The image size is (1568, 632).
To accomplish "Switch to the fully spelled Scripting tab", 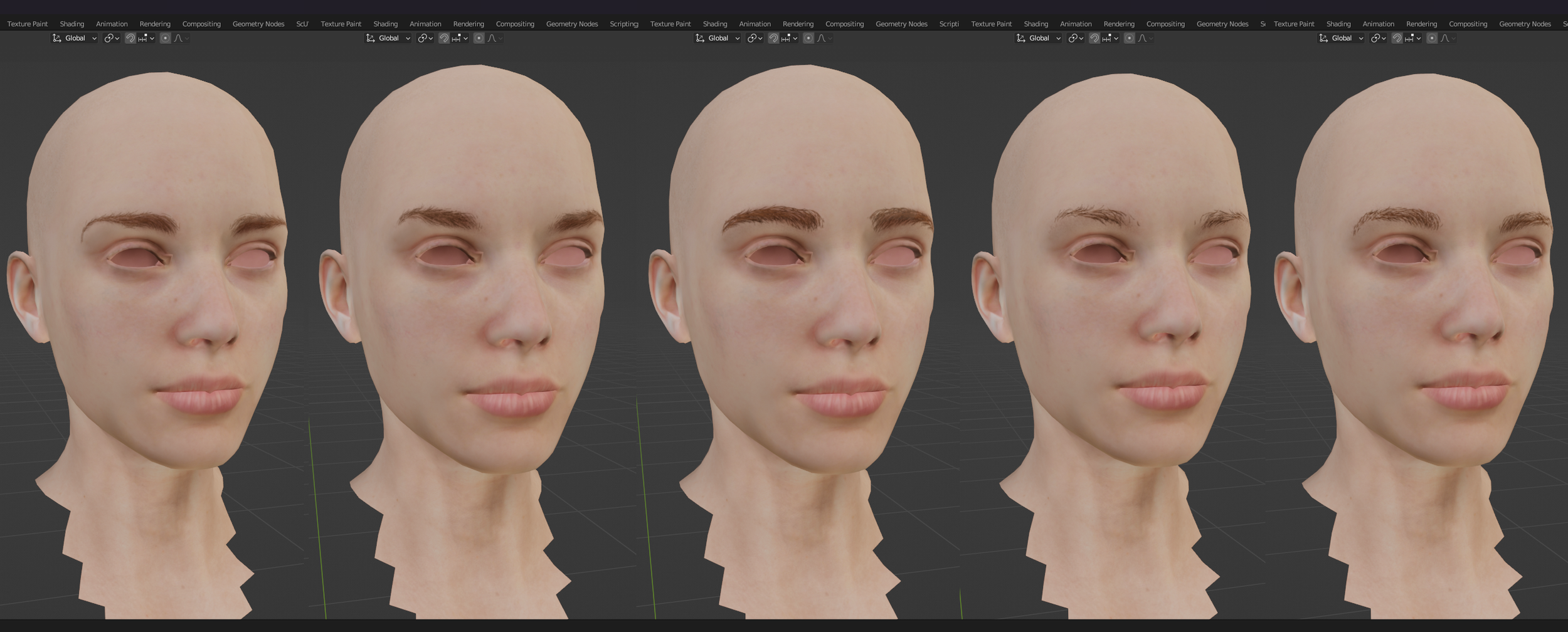I will (x=624, y=24).
